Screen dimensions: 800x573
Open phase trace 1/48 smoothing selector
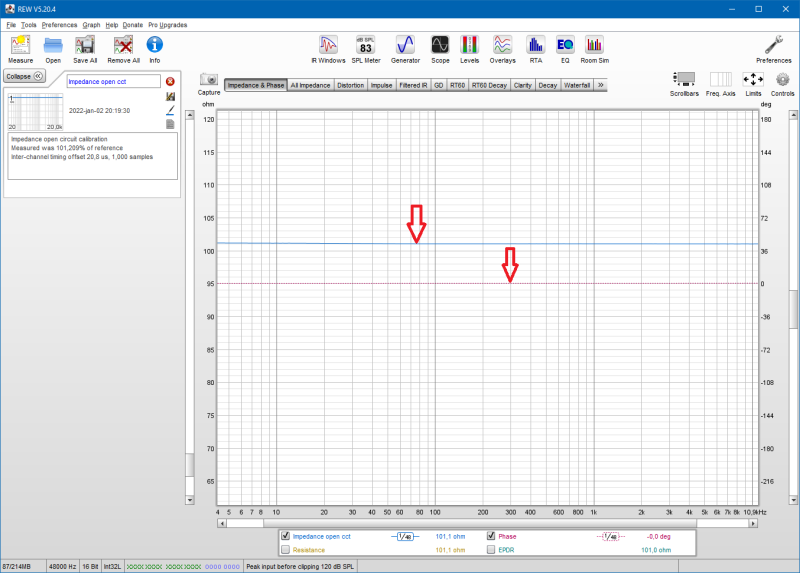coord(611,536)
